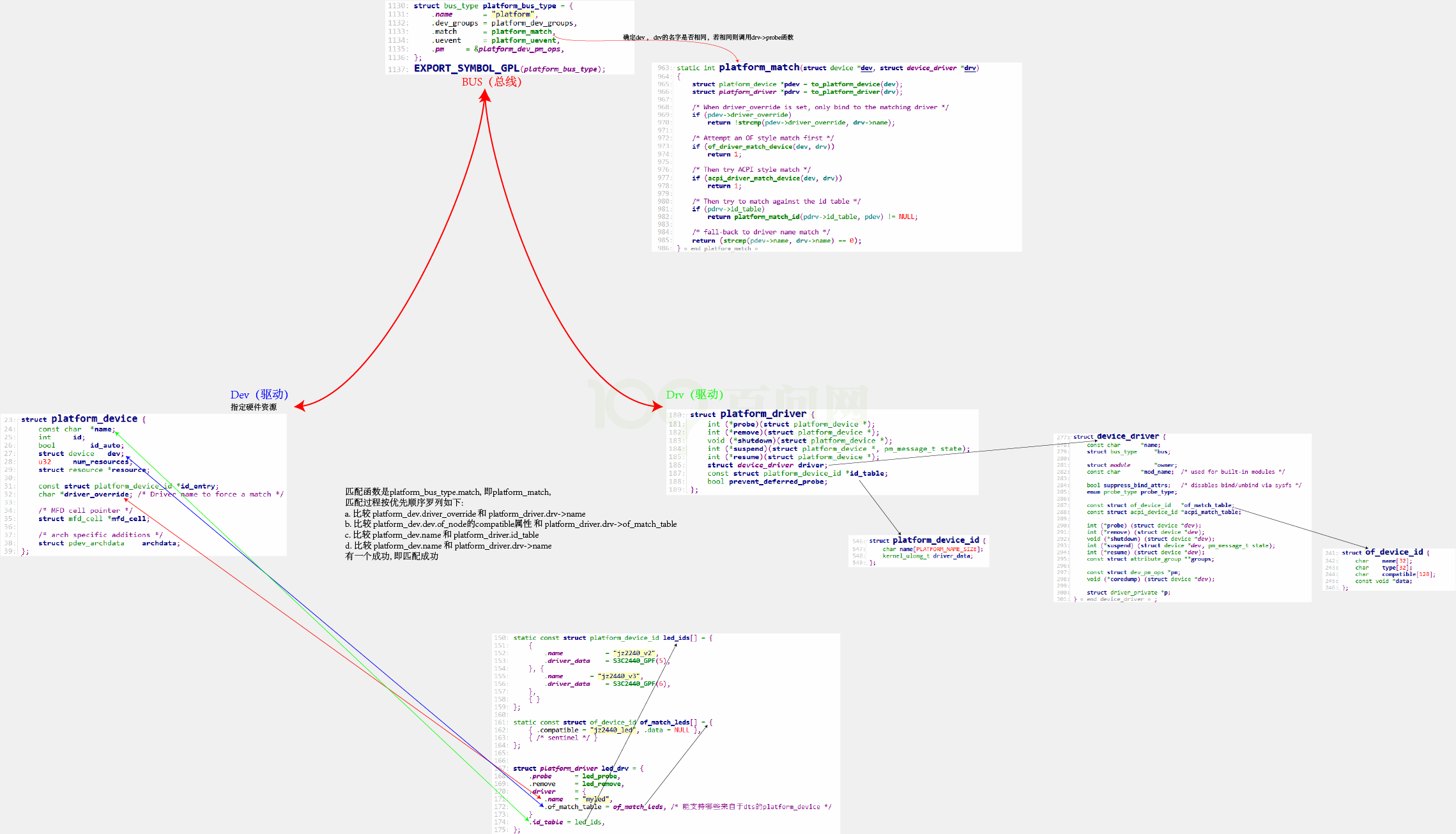
Task: Click the highlighted "jz2240_v2" name string
Action: click(634, 653)
